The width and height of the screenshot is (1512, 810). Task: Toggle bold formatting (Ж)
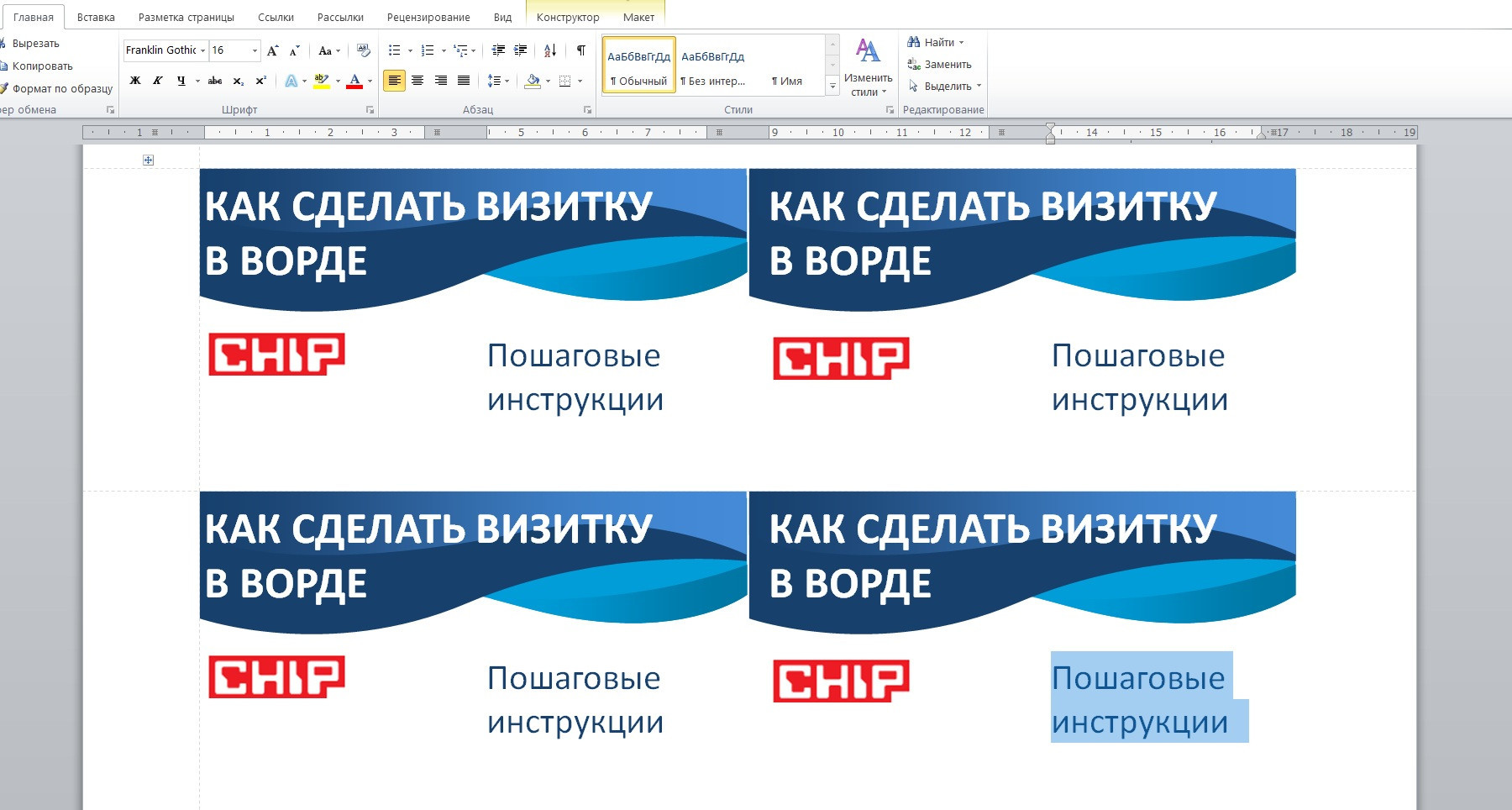[x=135, y=82]
